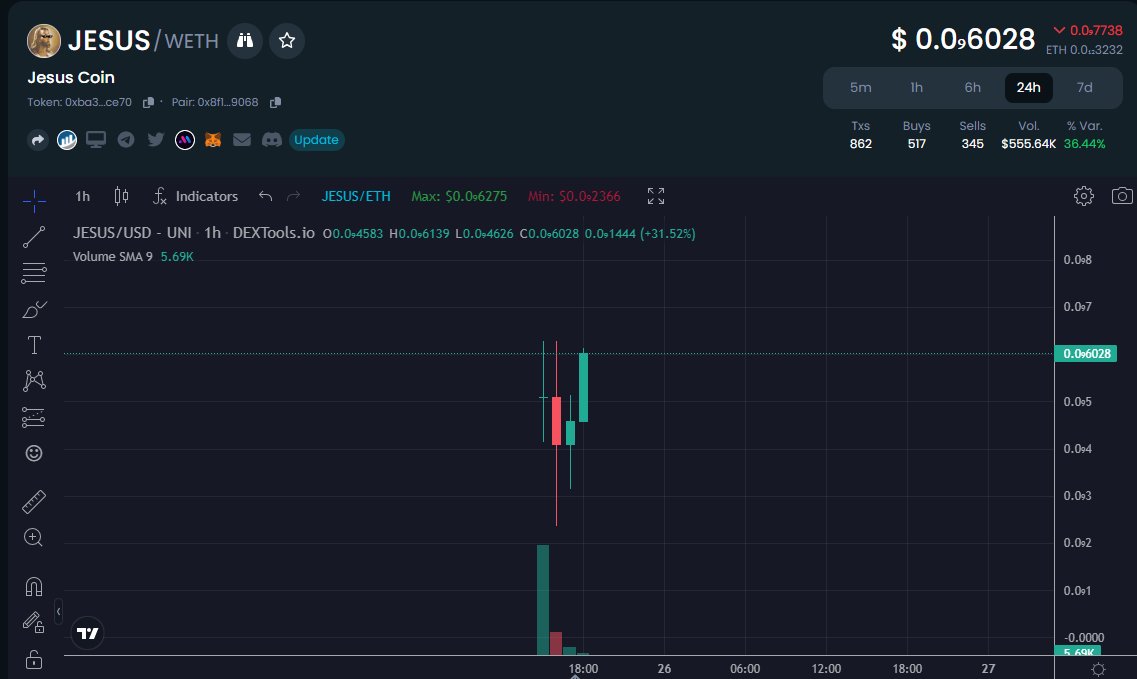The image size is (1137, 679).
Task: Open the chart screenshot camera
Action: click(x=1122, y=196)
